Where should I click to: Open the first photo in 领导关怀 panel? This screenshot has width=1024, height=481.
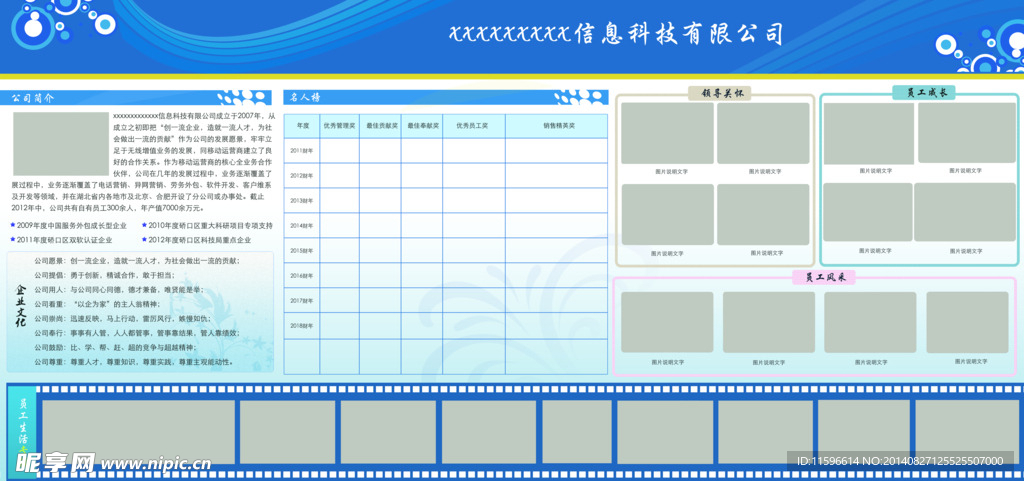[667, 133]
